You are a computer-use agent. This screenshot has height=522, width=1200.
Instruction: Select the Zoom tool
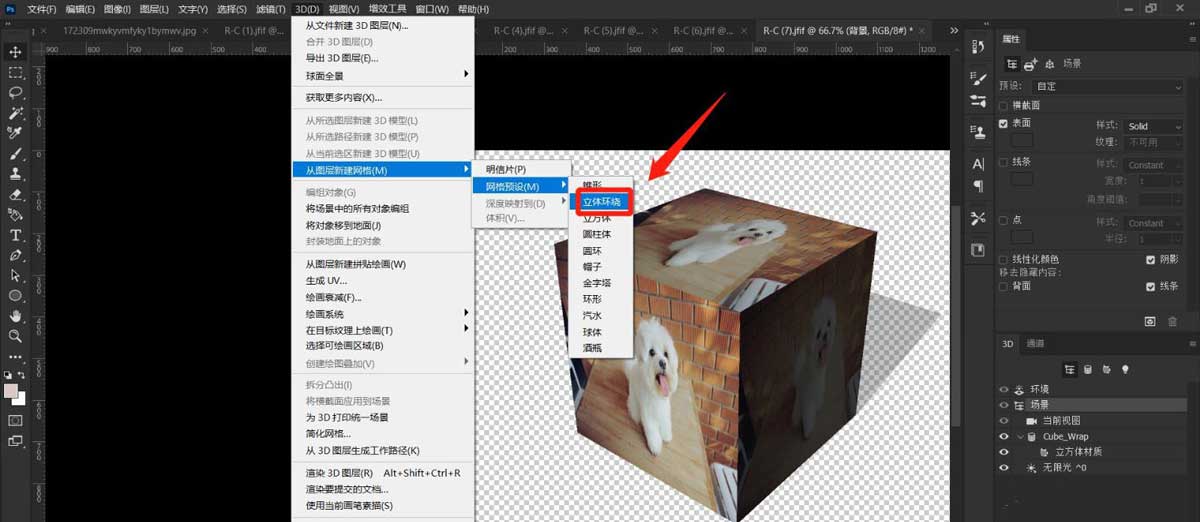(x=16, y=336)
